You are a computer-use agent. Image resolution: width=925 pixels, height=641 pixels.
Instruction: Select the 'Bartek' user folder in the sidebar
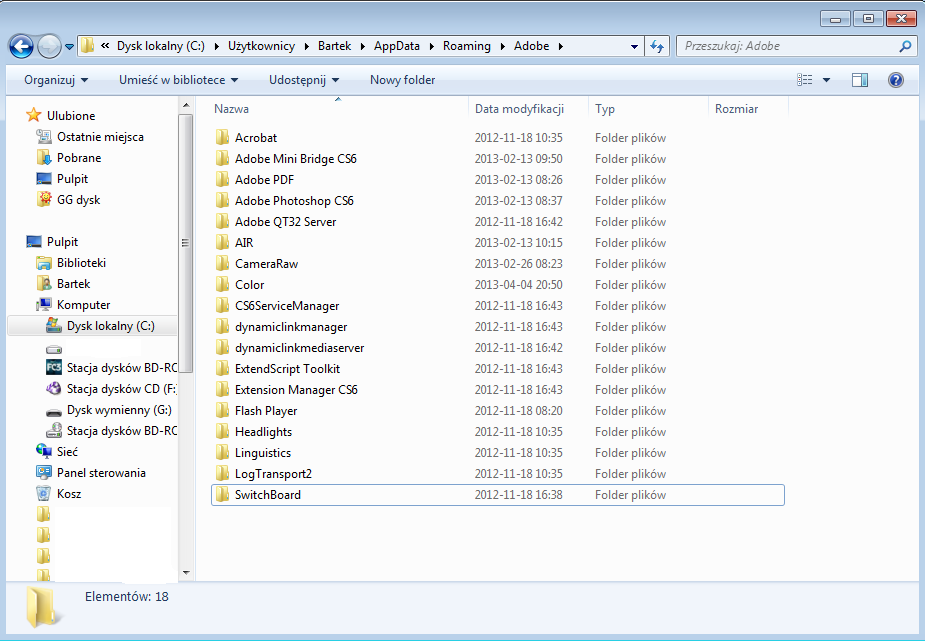pyautogui.click(x=64, y=284)
